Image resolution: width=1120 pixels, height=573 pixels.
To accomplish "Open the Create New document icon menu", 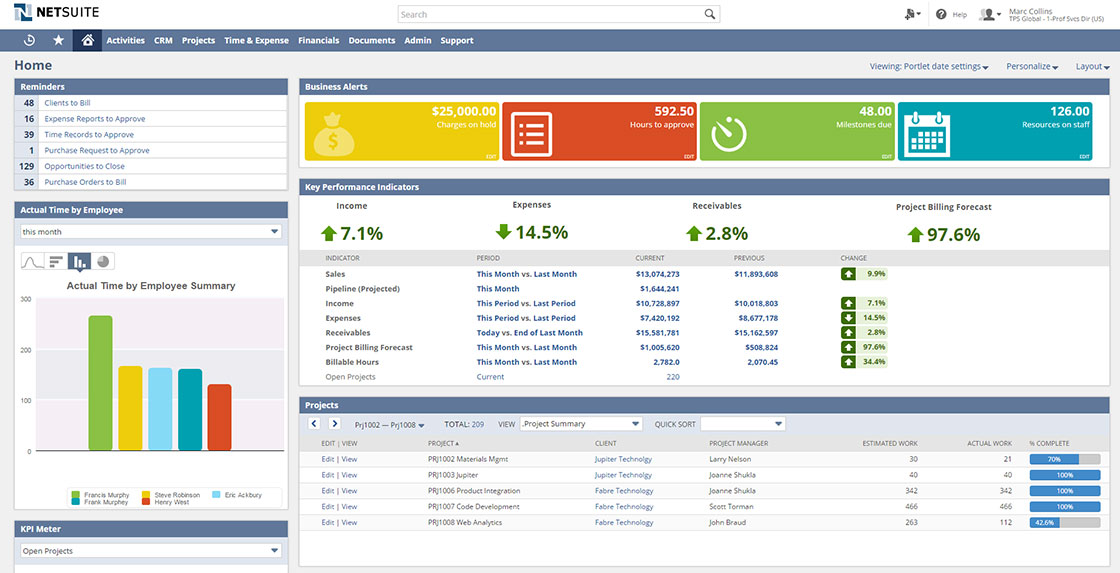I will tap(911, 15).
